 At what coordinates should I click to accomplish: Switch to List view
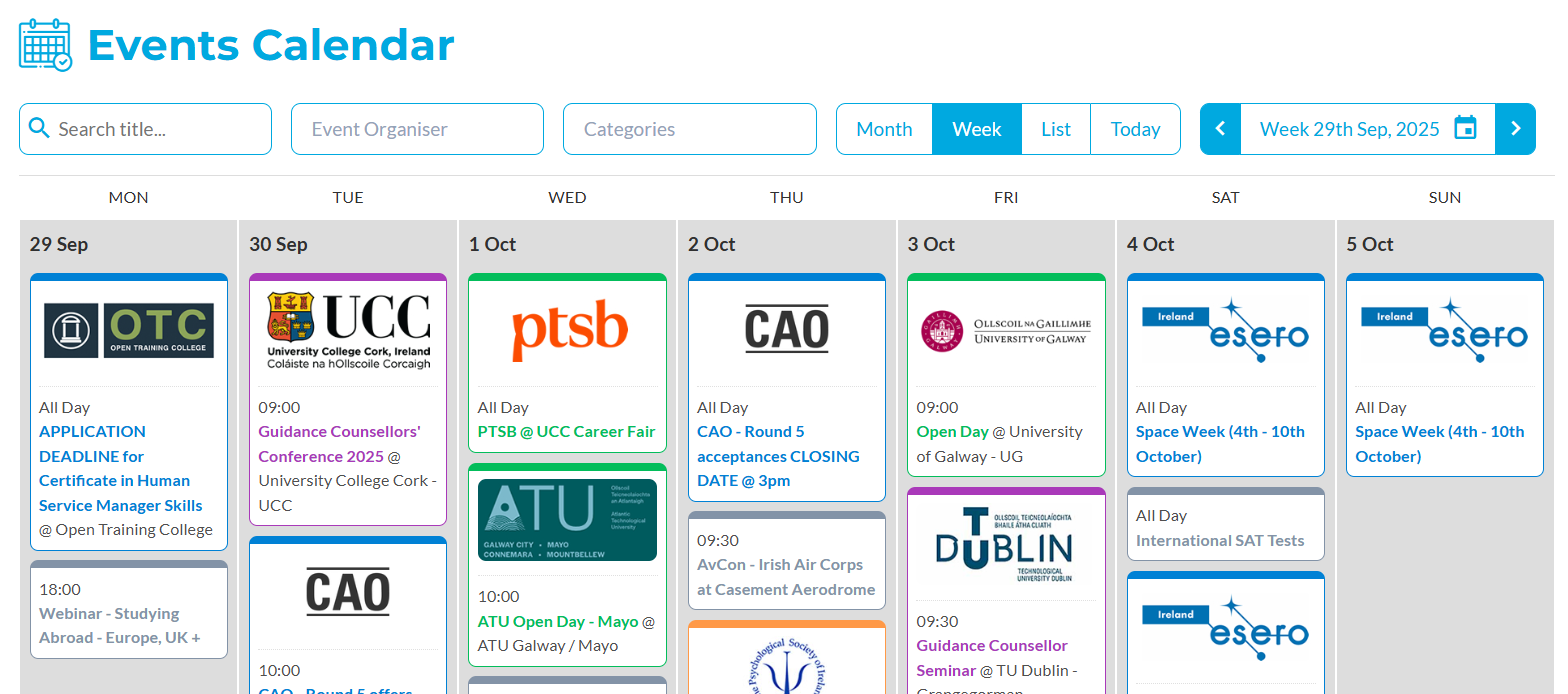pyautogui.click(x=1056, y=129)
